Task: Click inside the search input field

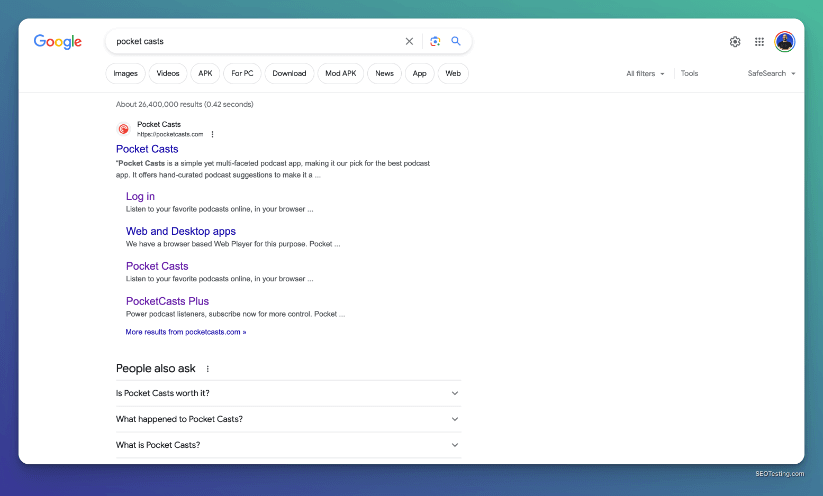Action: pyautogui.click(x=250, y=41)
